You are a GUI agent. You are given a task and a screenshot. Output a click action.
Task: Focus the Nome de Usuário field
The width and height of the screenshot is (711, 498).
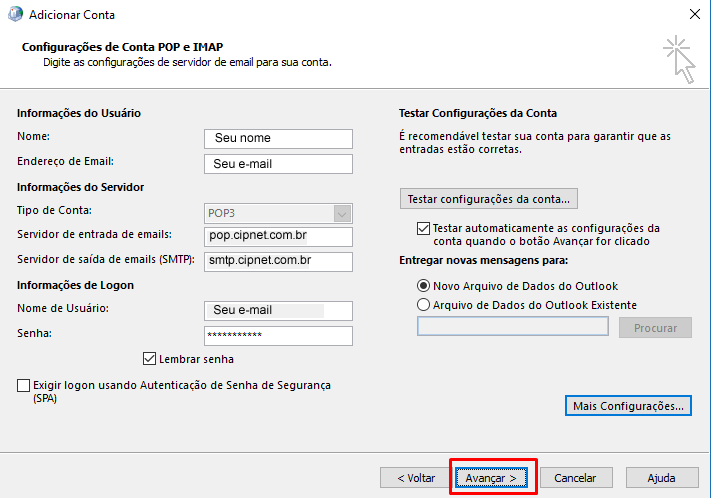(x=278, y=311)
